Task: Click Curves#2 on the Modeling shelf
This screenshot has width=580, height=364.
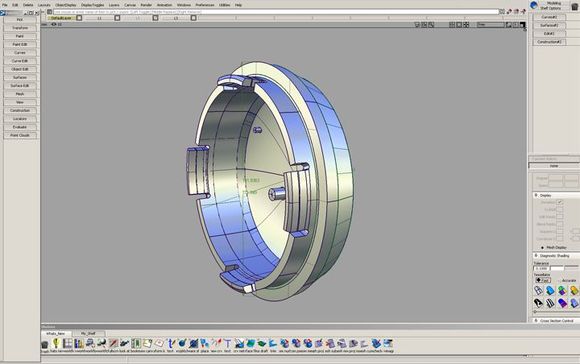Action: (x=549, y=17)
